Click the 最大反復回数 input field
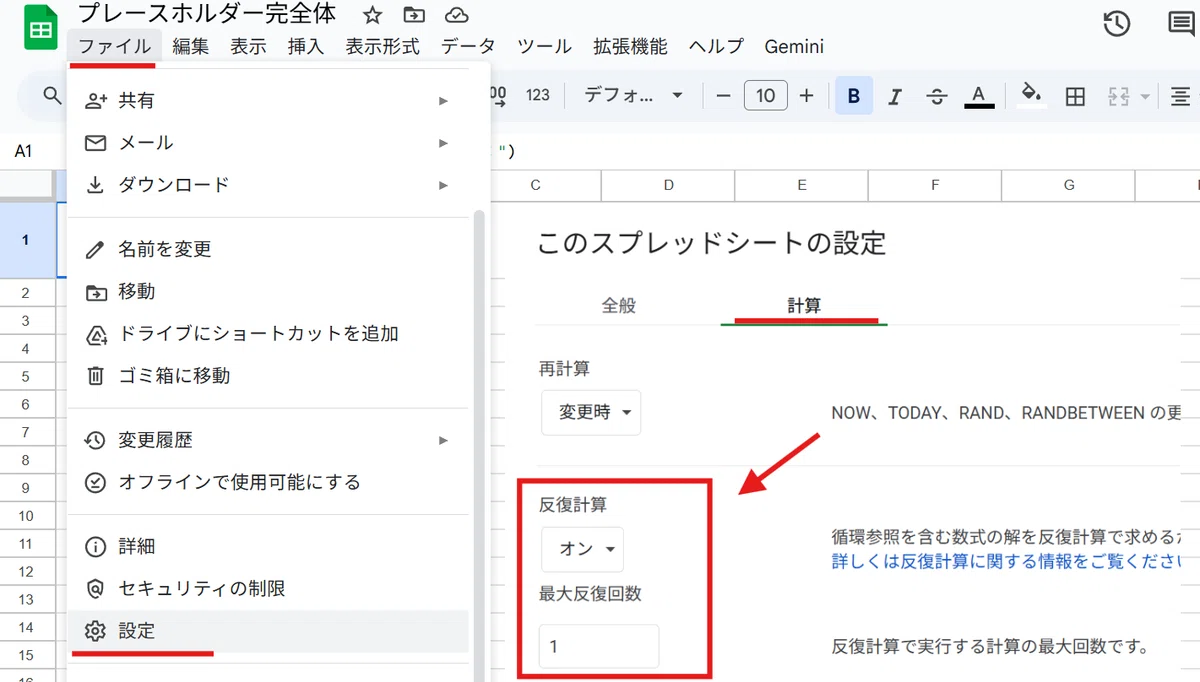1200x682 pixels. click(x=599, y=646)
